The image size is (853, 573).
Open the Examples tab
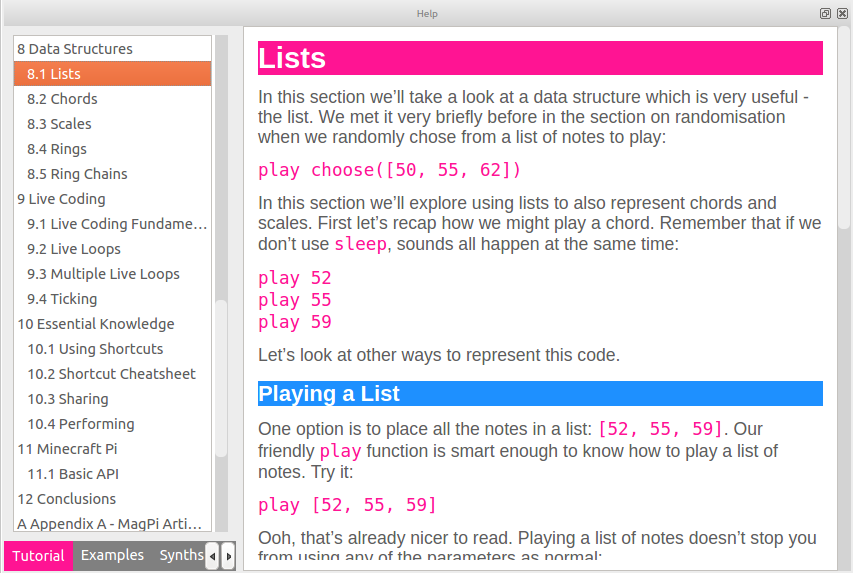(x=112, y=555)
